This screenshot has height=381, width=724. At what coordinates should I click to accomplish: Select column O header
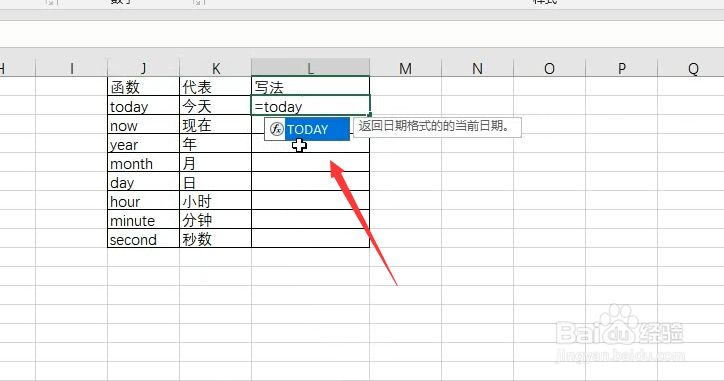tap(549, 68)
